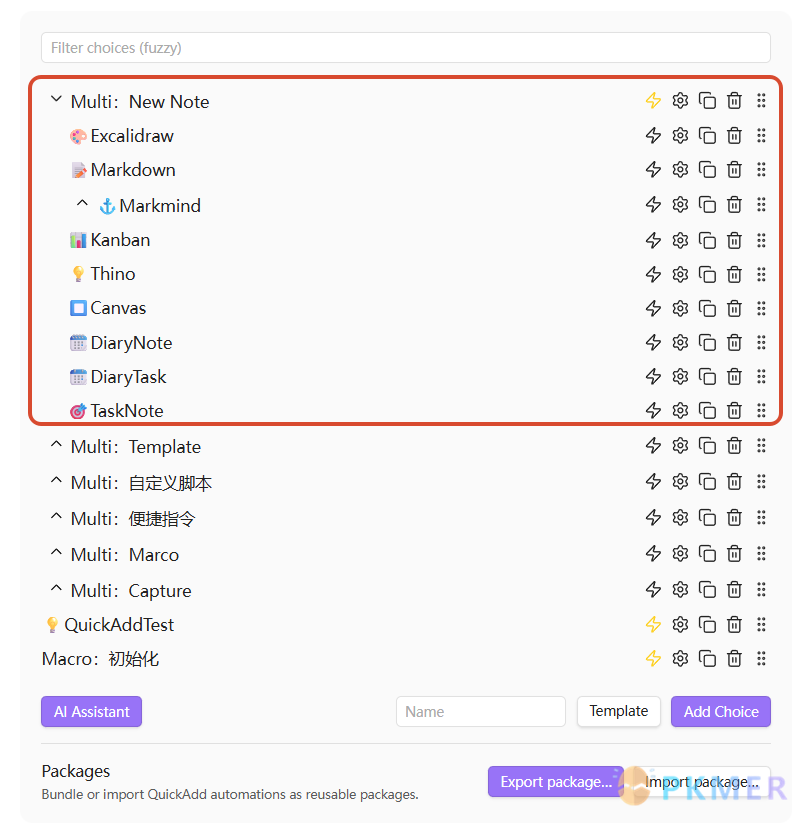Duplicate Multi: Template with its copy icon
Screen dimensions: 808x831
point(707,446)
